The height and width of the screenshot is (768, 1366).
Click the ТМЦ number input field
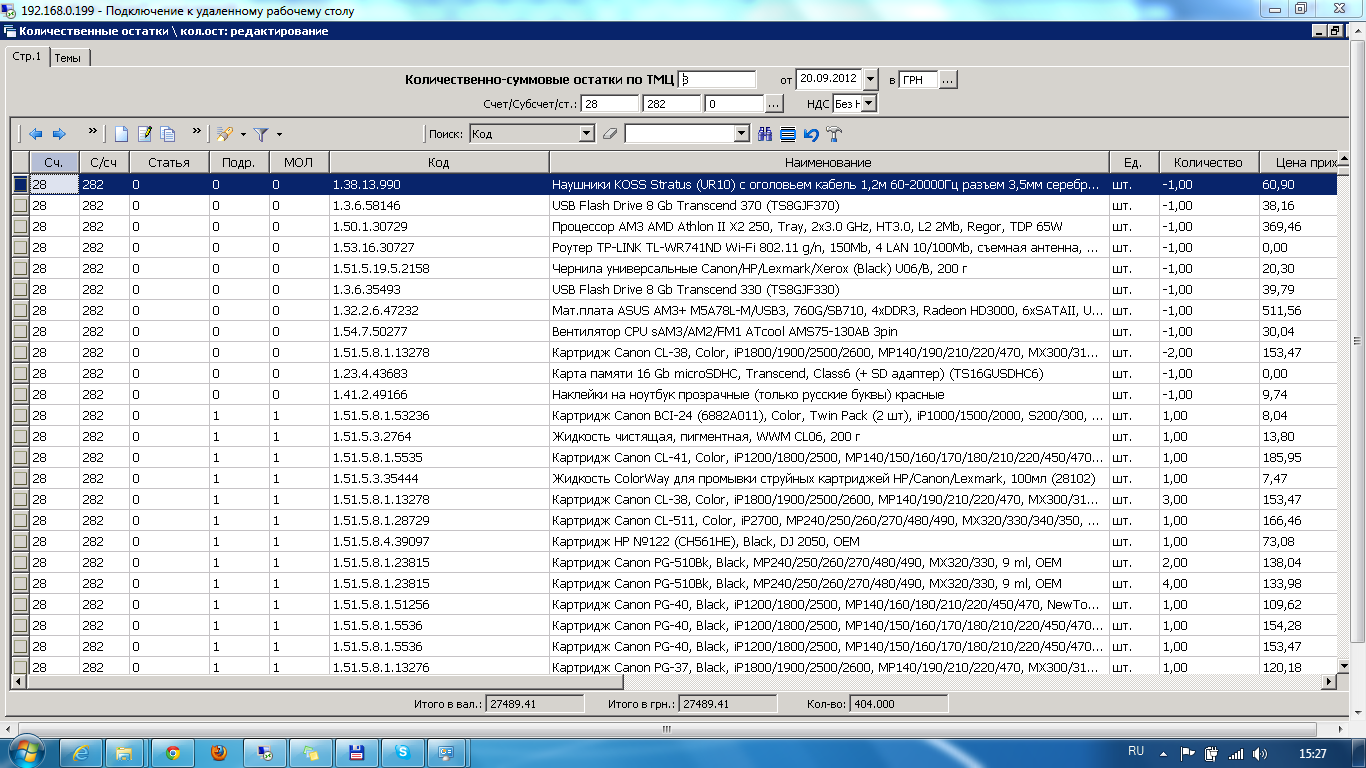click(717, 79)
